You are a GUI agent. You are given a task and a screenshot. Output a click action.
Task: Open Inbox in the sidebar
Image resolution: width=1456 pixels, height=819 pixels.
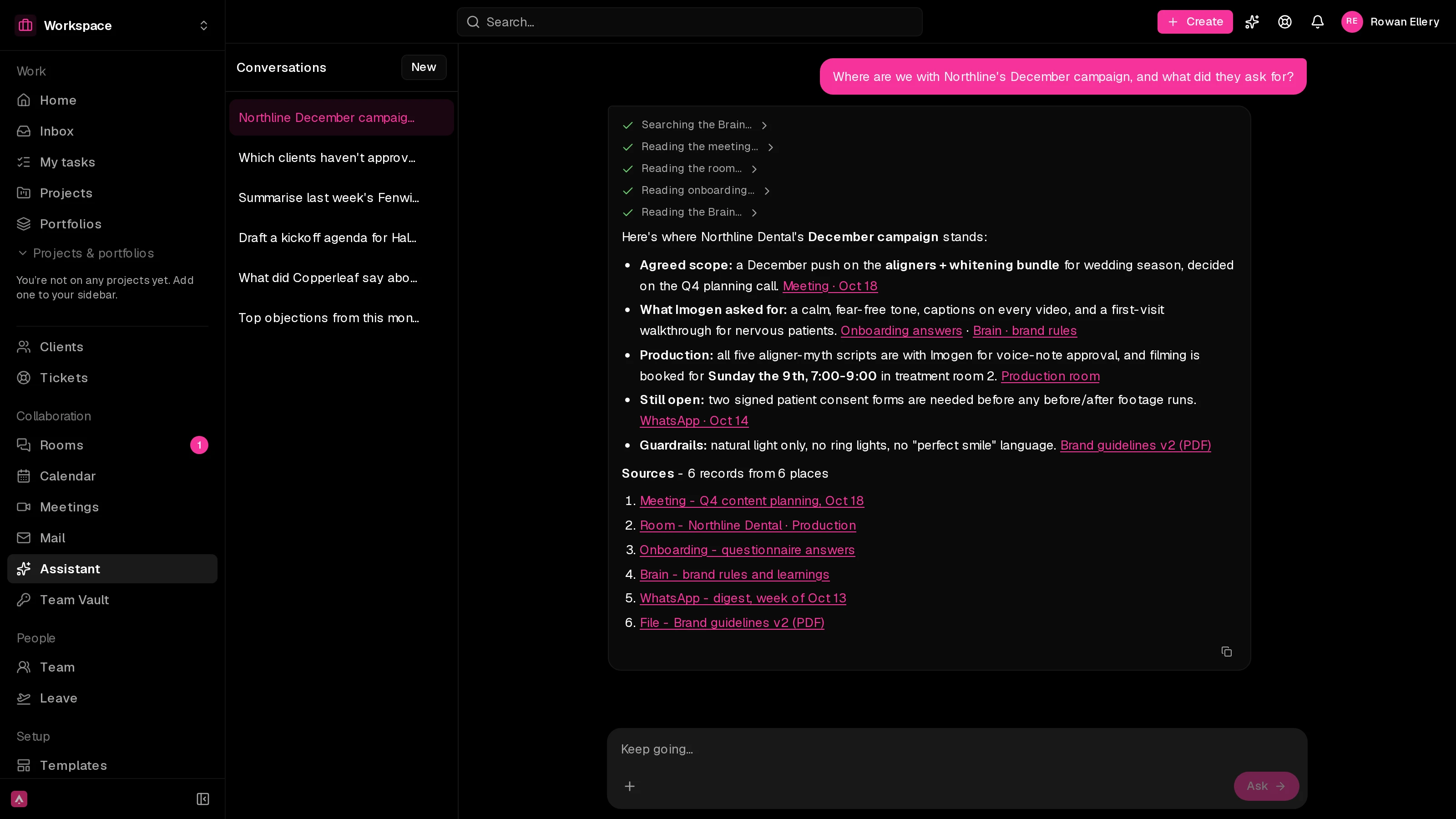tap(112, 131)
